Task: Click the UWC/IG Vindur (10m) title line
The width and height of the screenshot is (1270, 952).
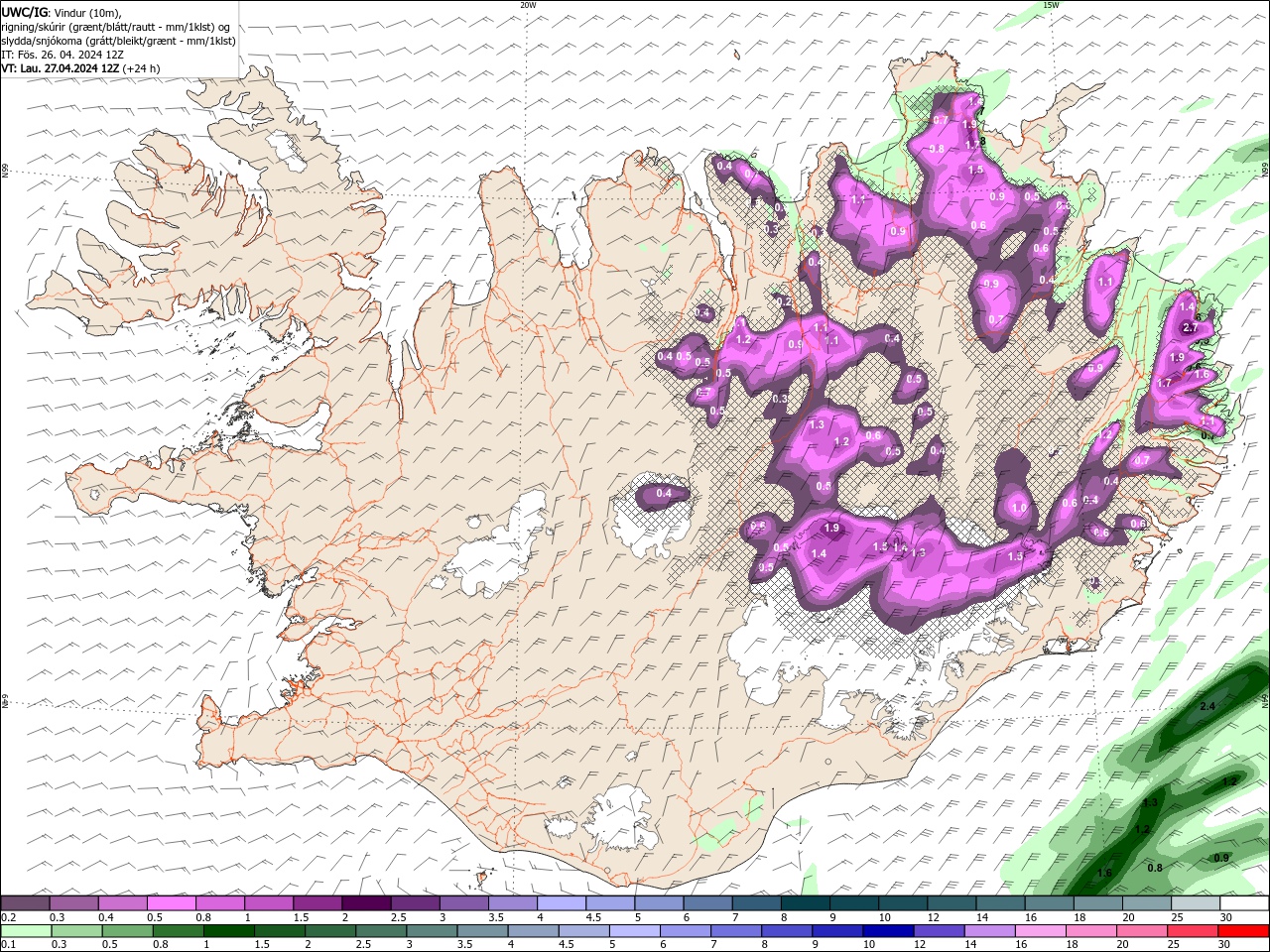Action: tap(61, 12)
